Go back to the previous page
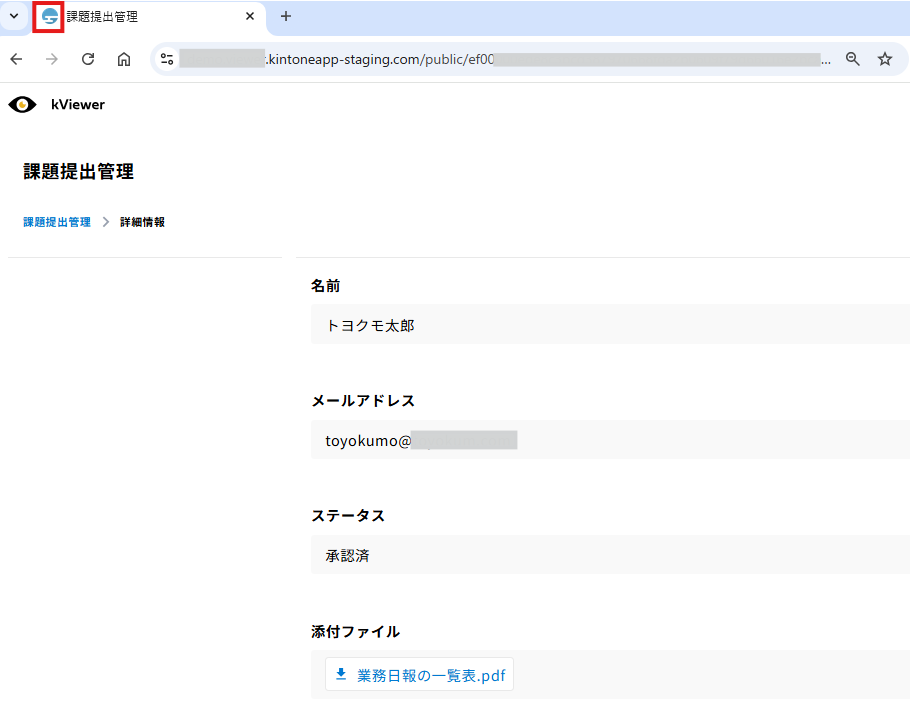This screenshot has width=910, height=705. coord(16,59)
